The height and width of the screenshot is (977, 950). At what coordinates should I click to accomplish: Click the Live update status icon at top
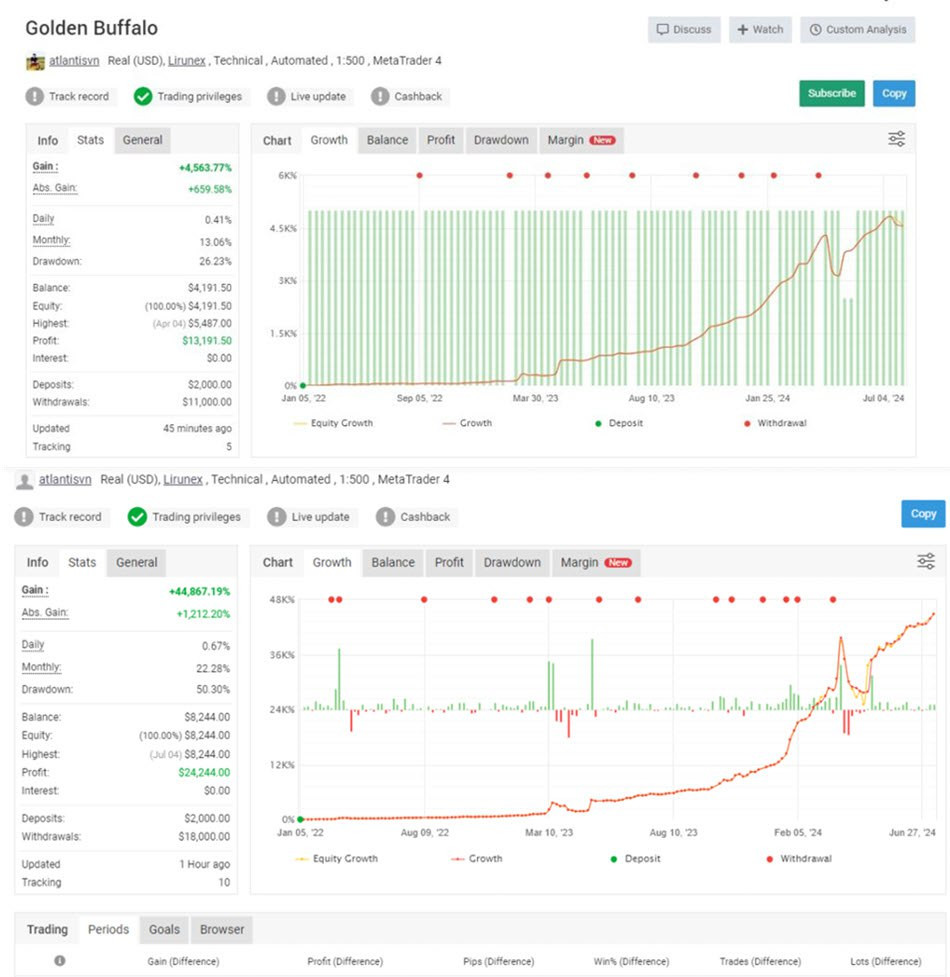click(x=276, y=97)
